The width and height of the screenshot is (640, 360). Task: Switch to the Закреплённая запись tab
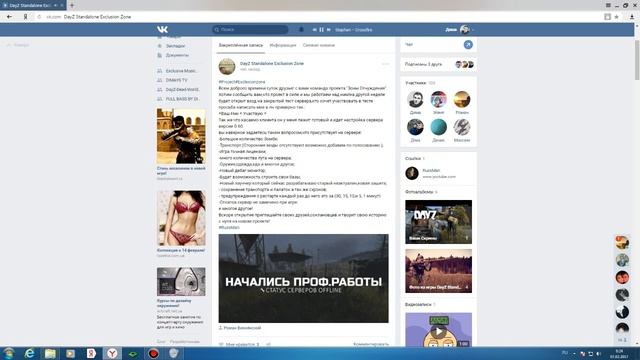click(x=240, y=45)
